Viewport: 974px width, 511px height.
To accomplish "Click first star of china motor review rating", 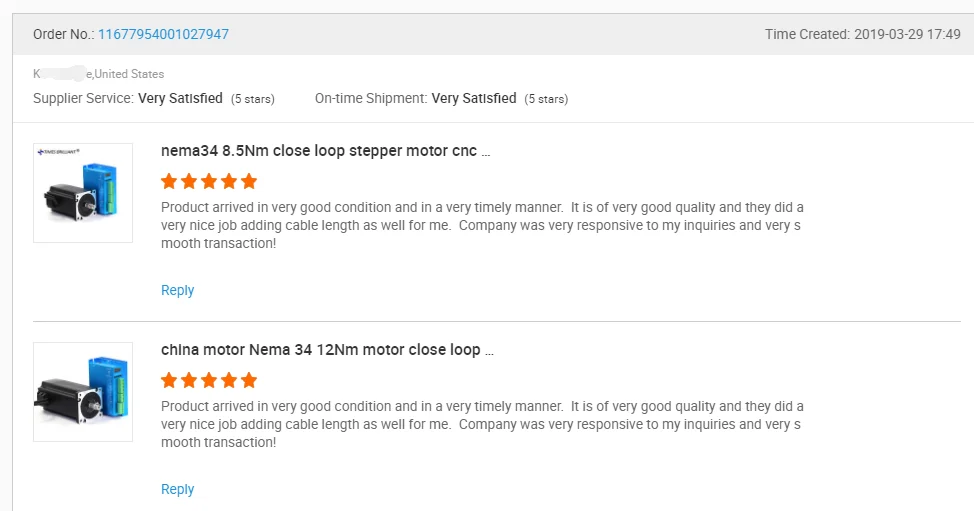I will coord(169,380).
